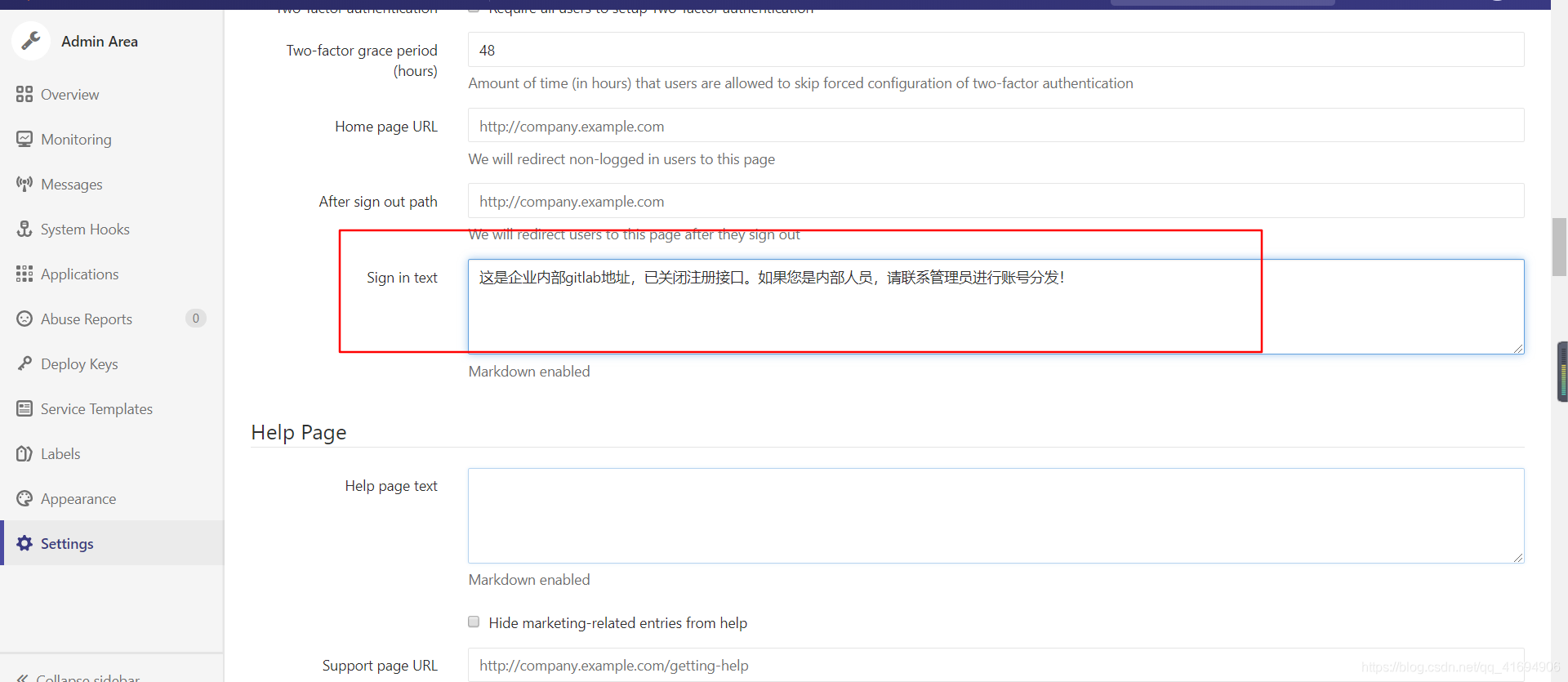Click the Abuse Reports face icon
The width and height of the screenshot is (1568, 682).
[24, 319]
